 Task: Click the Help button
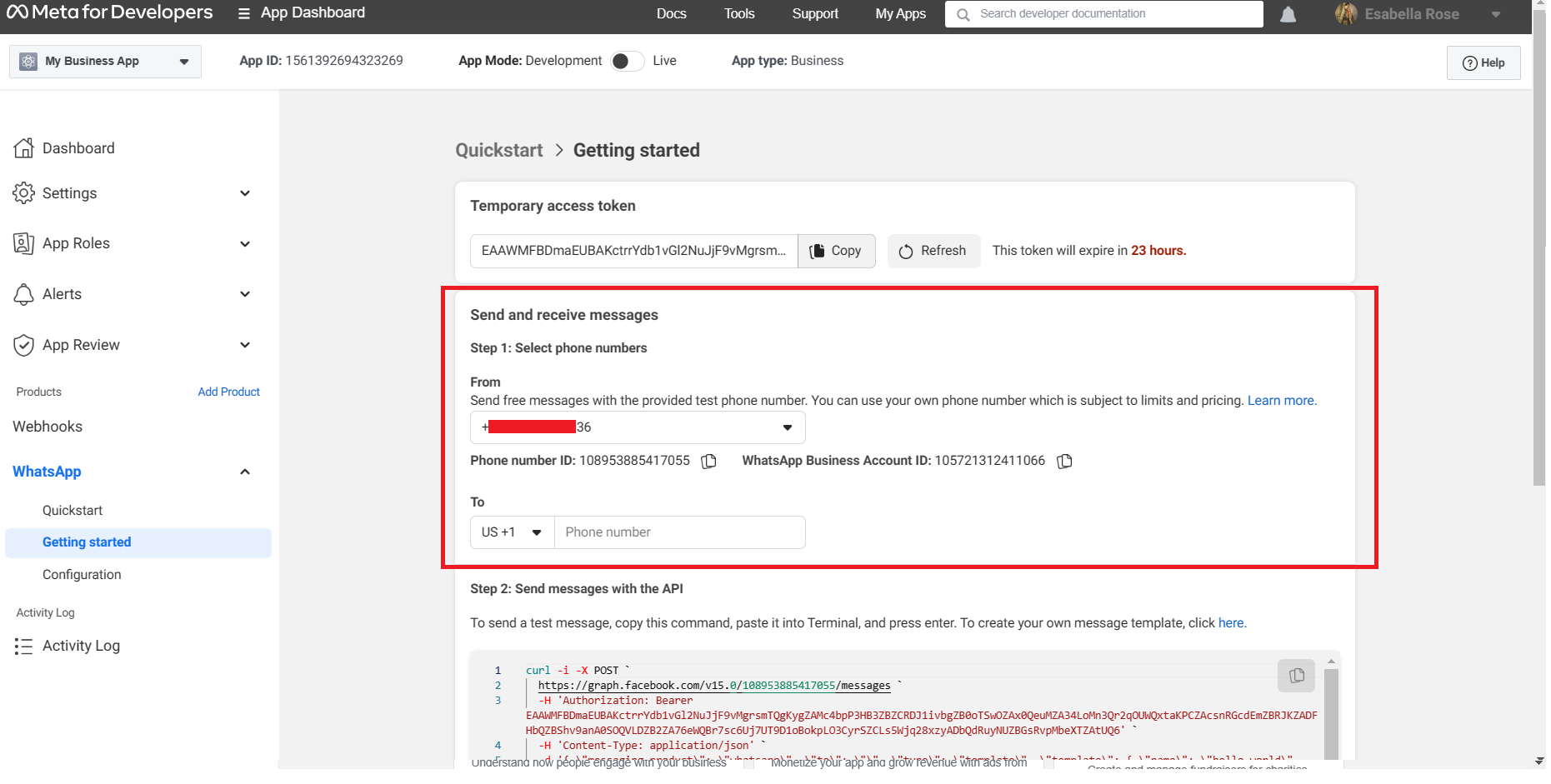[1483, 62]
